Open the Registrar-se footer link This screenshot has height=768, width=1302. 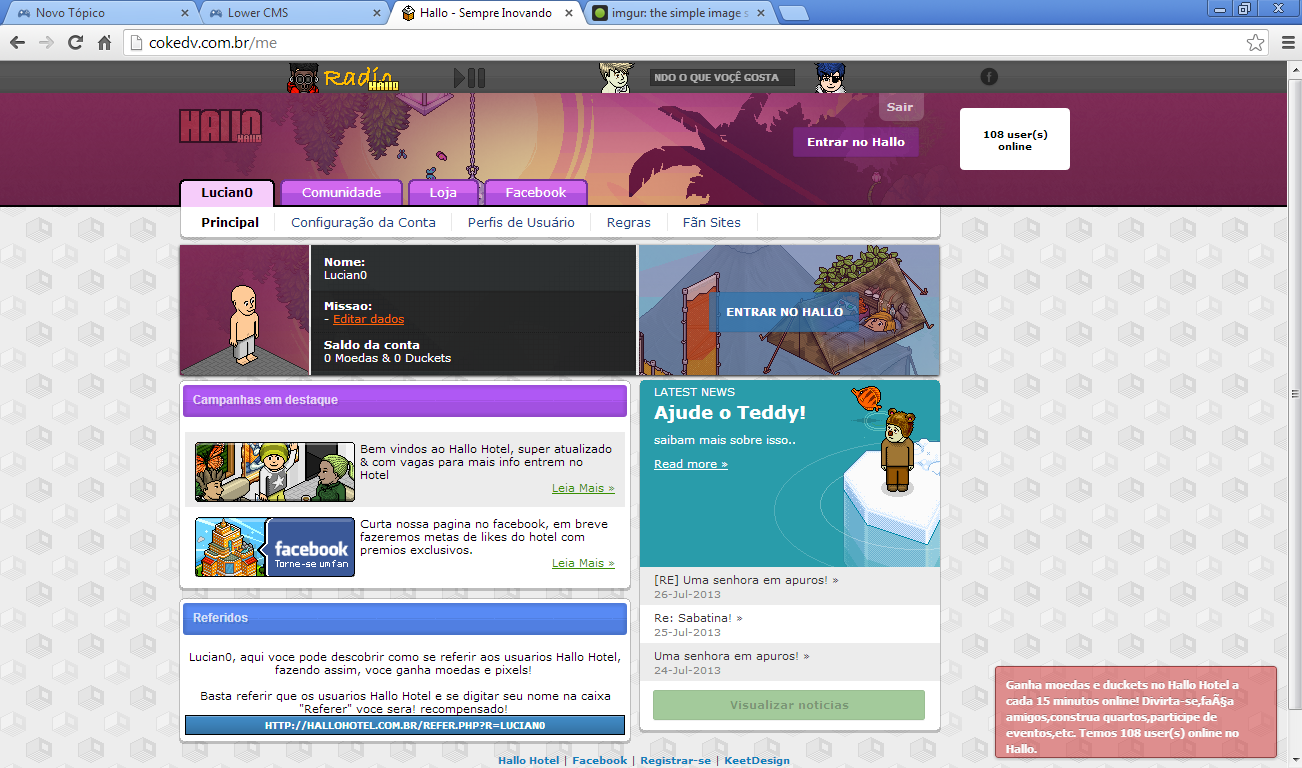(676, 761)
